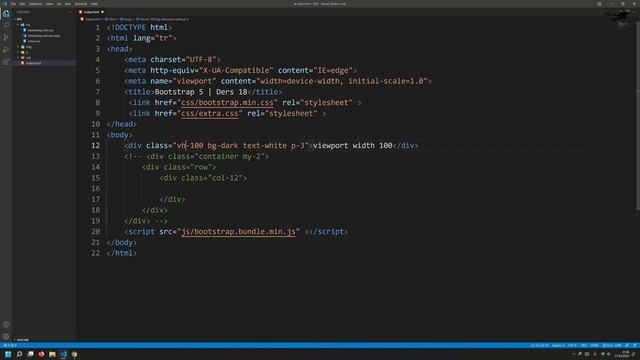Open the View menu
The width and height of the screenshot is (640, 360).
pos(49,4)
